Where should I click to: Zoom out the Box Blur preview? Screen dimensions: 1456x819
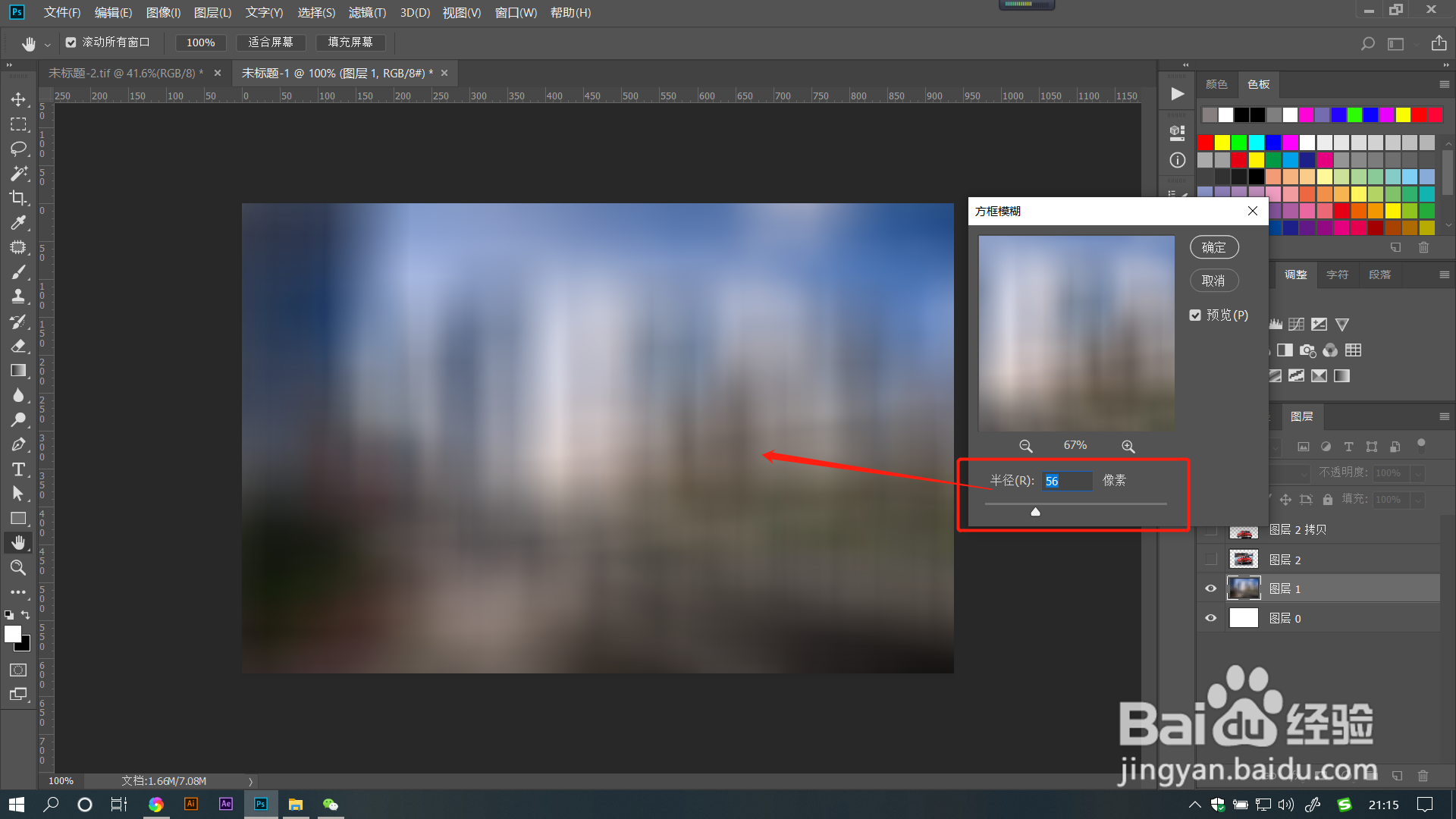pyautogui.click(x=1025, y=447)
